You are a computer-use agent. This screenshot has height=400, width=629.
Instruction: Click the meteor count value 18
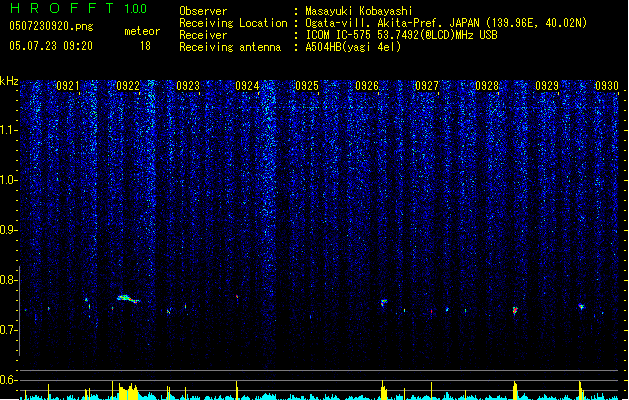tap(145, 46)
